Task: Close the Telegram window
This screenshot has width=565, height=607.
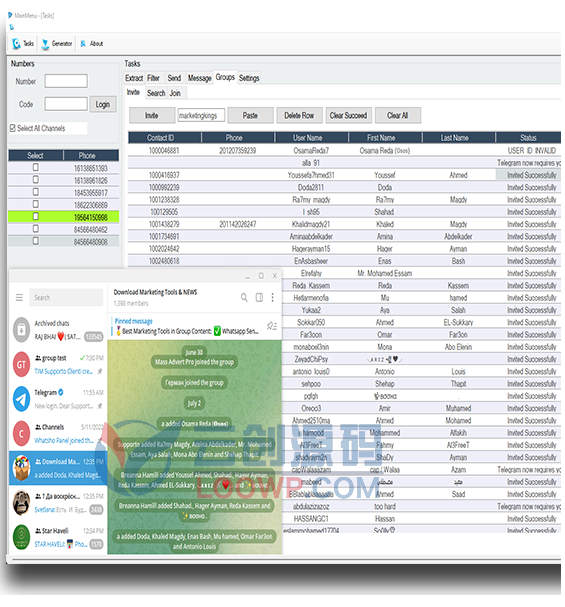Action: 274,276
